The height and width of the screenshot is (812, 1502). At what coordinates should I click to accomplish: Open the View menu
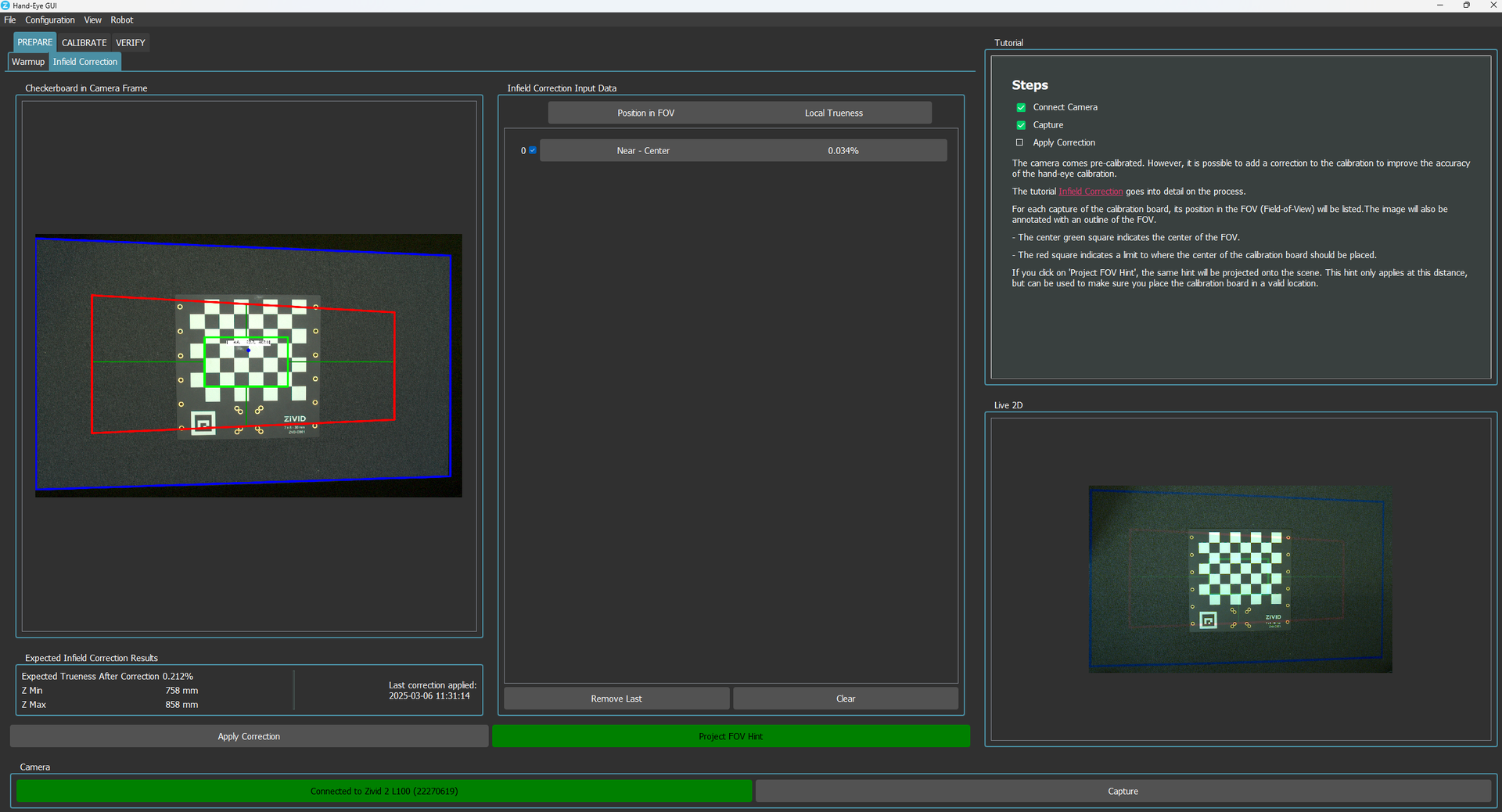pos(92,20)
